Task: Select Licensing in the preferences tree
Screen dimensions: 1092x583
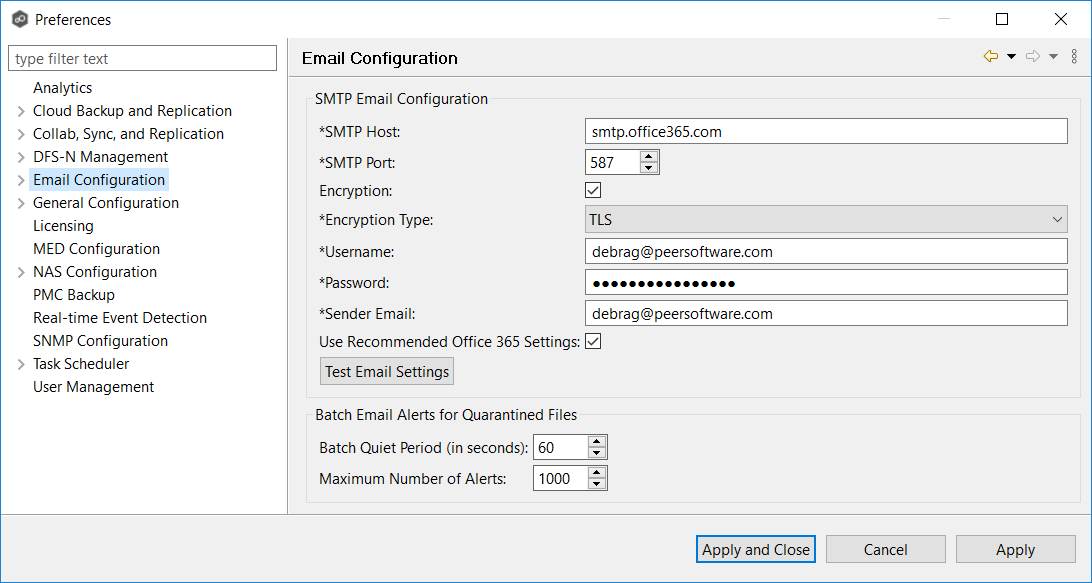Action: tap(63, 226)
